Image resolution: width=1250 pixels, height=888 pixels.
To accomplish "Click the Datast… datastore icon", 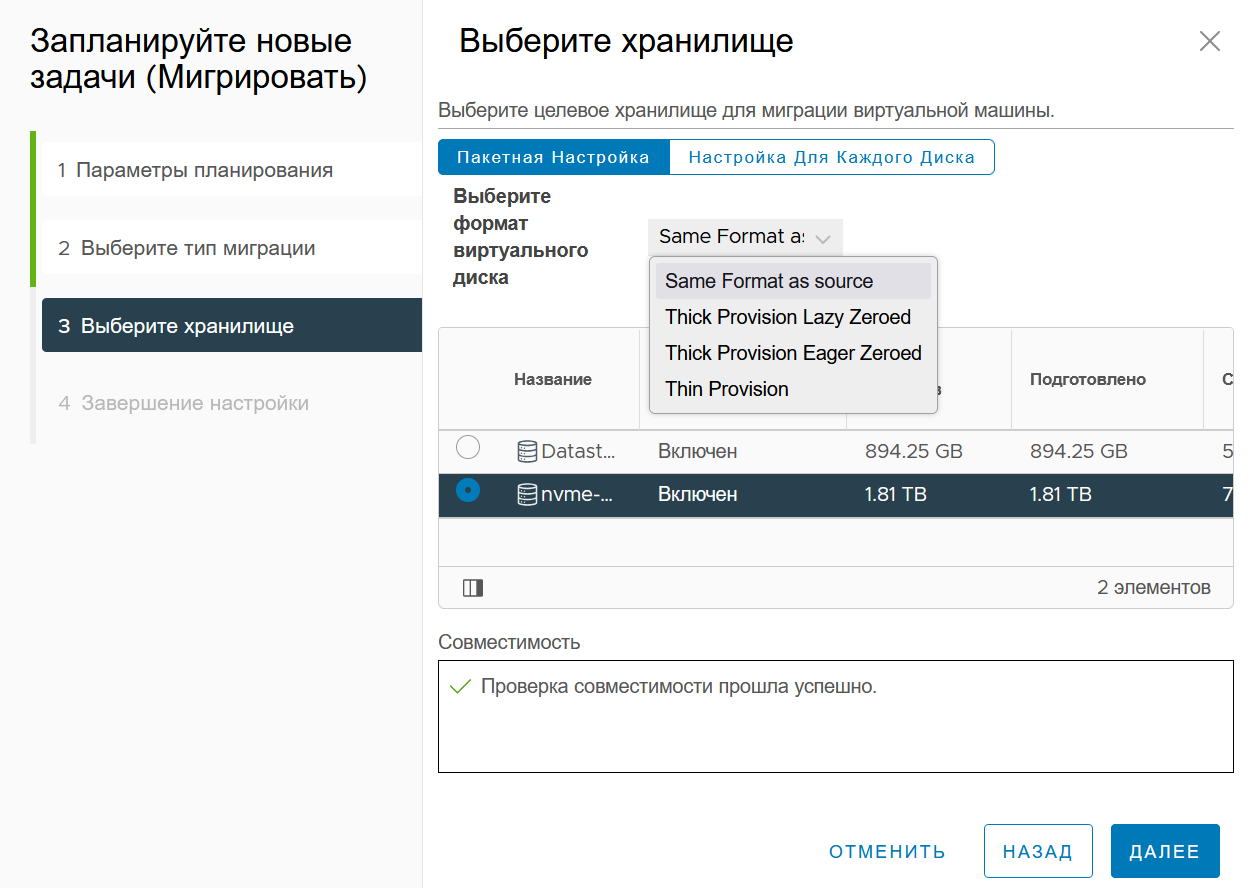I will point(527,452).
